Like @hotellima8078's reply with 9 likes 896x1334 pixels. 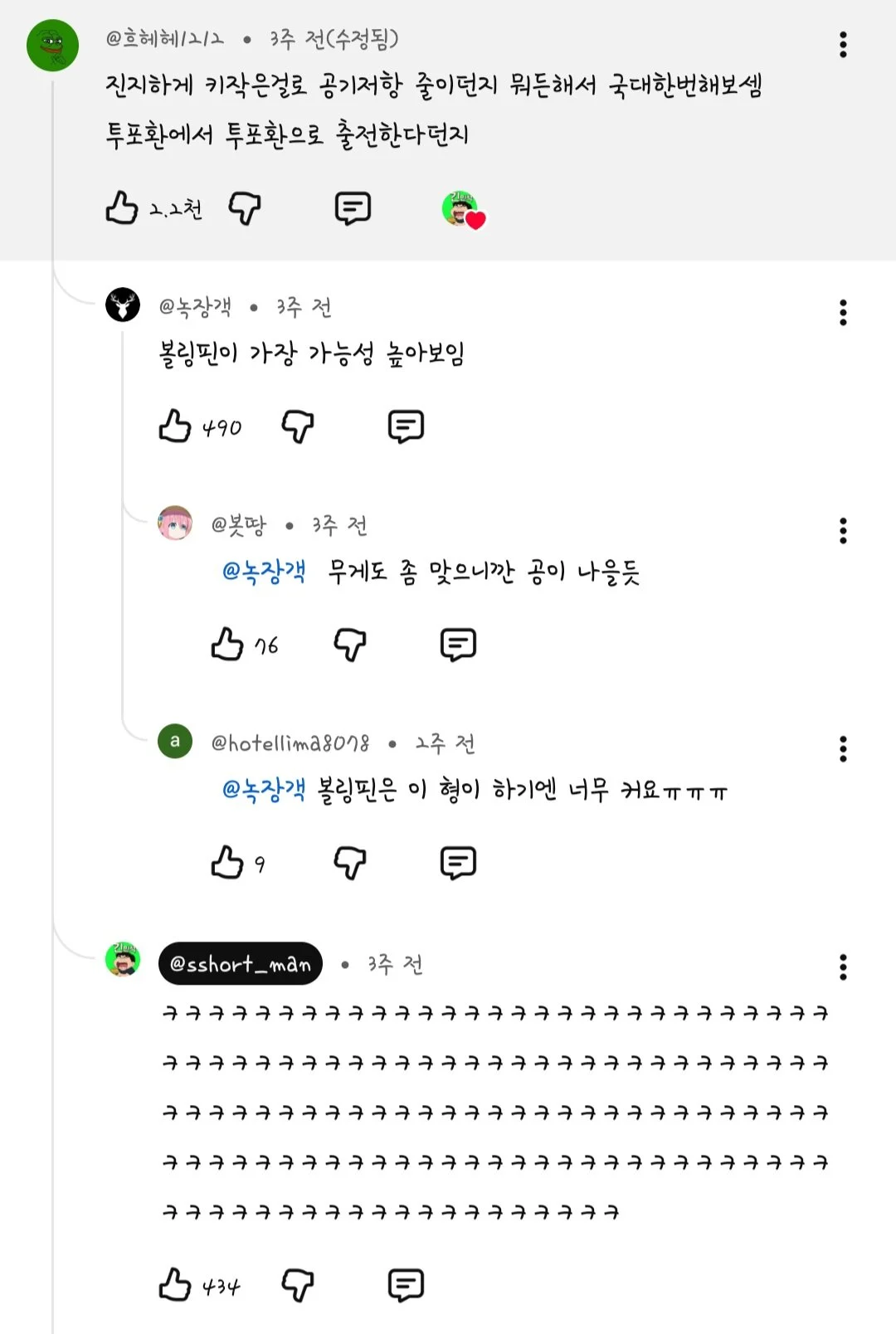tap(227, 862)
